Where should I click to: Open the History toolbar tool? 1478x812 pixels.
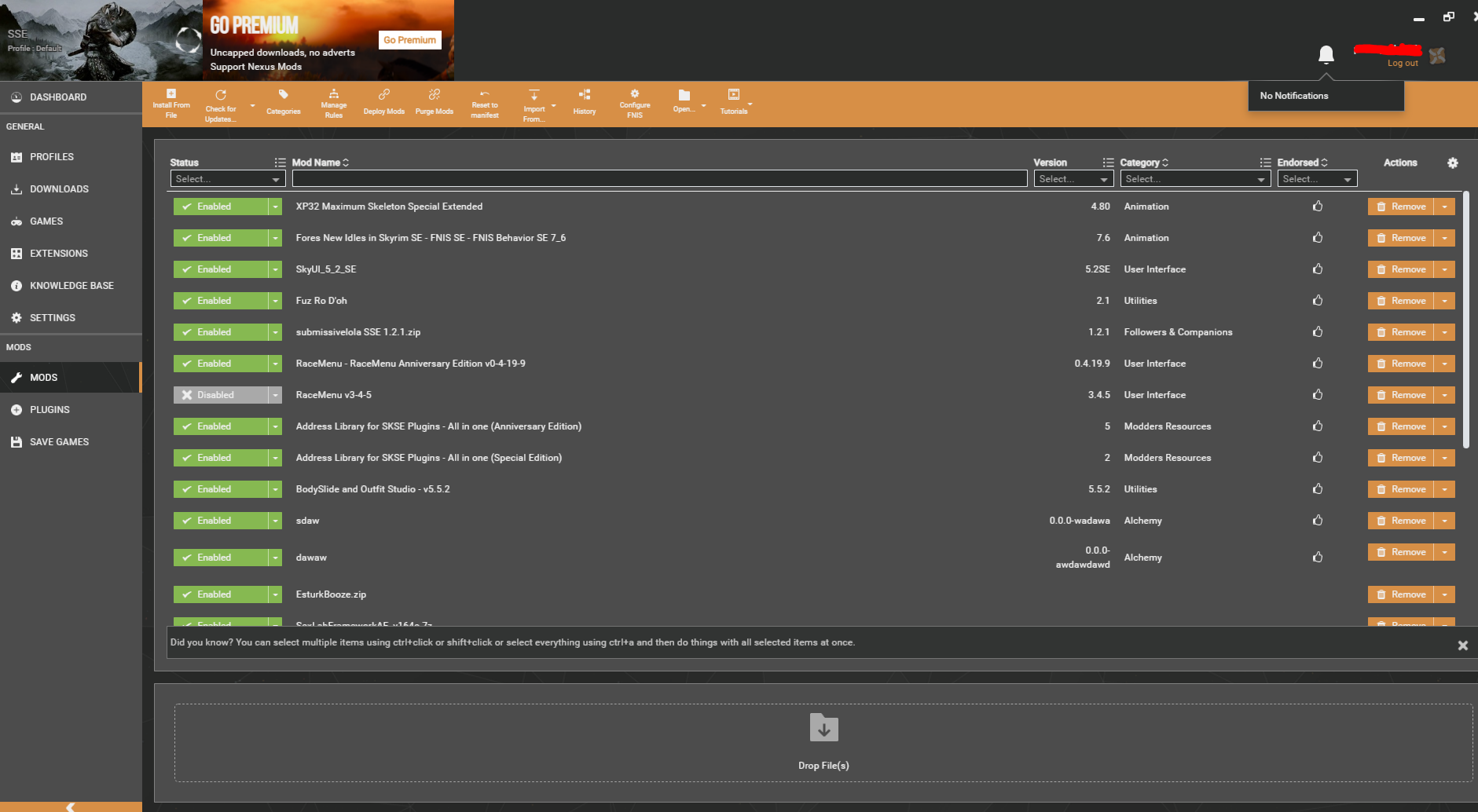click(584, 103)
